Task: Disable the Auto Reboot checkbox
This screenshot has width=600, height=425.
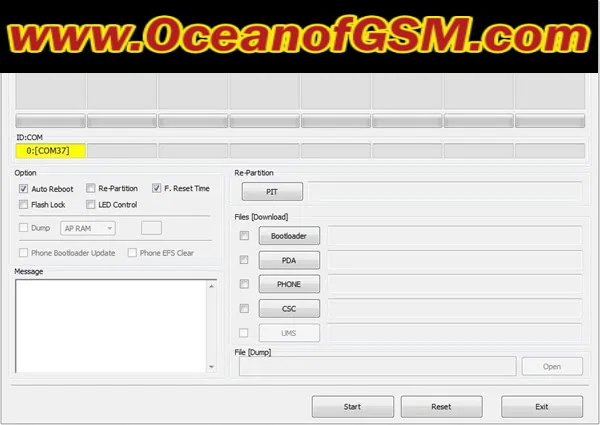Action: click(x=24, y=188)
